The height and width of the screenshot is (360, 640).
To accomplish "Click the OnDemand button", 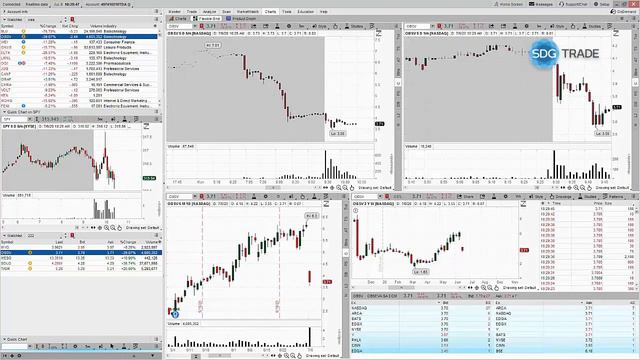I will click(623, 11).
